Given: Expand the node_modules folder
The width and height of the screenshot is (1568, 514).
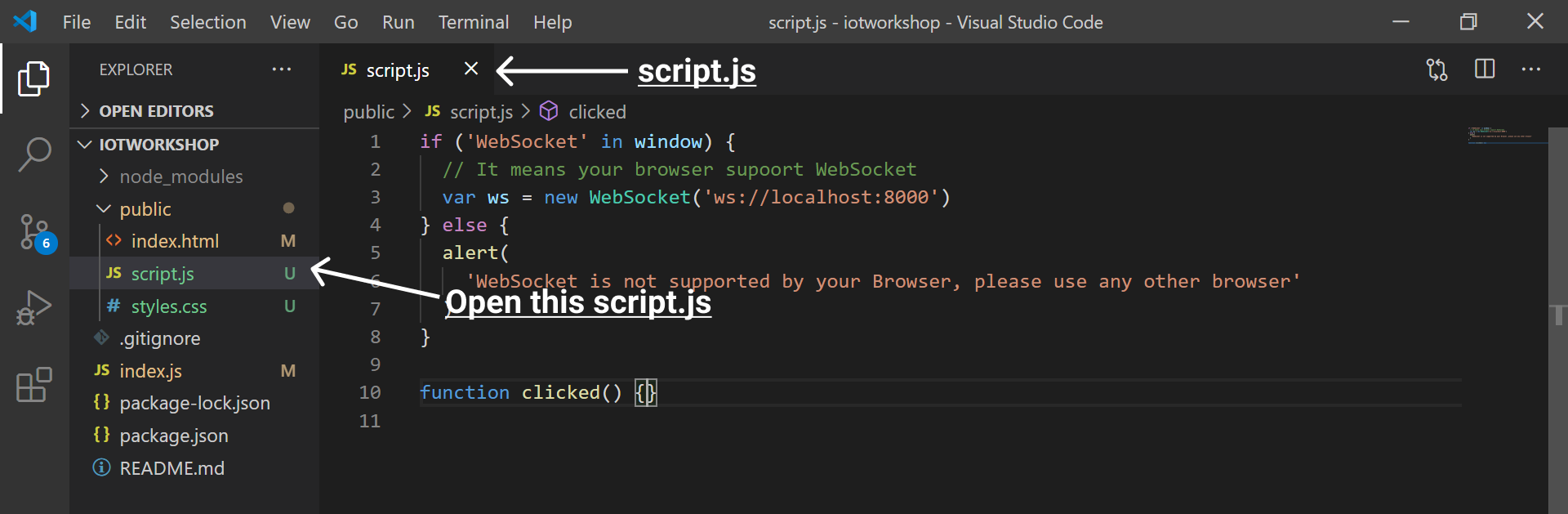Looking at the screenshot, I should coord(194,177).
